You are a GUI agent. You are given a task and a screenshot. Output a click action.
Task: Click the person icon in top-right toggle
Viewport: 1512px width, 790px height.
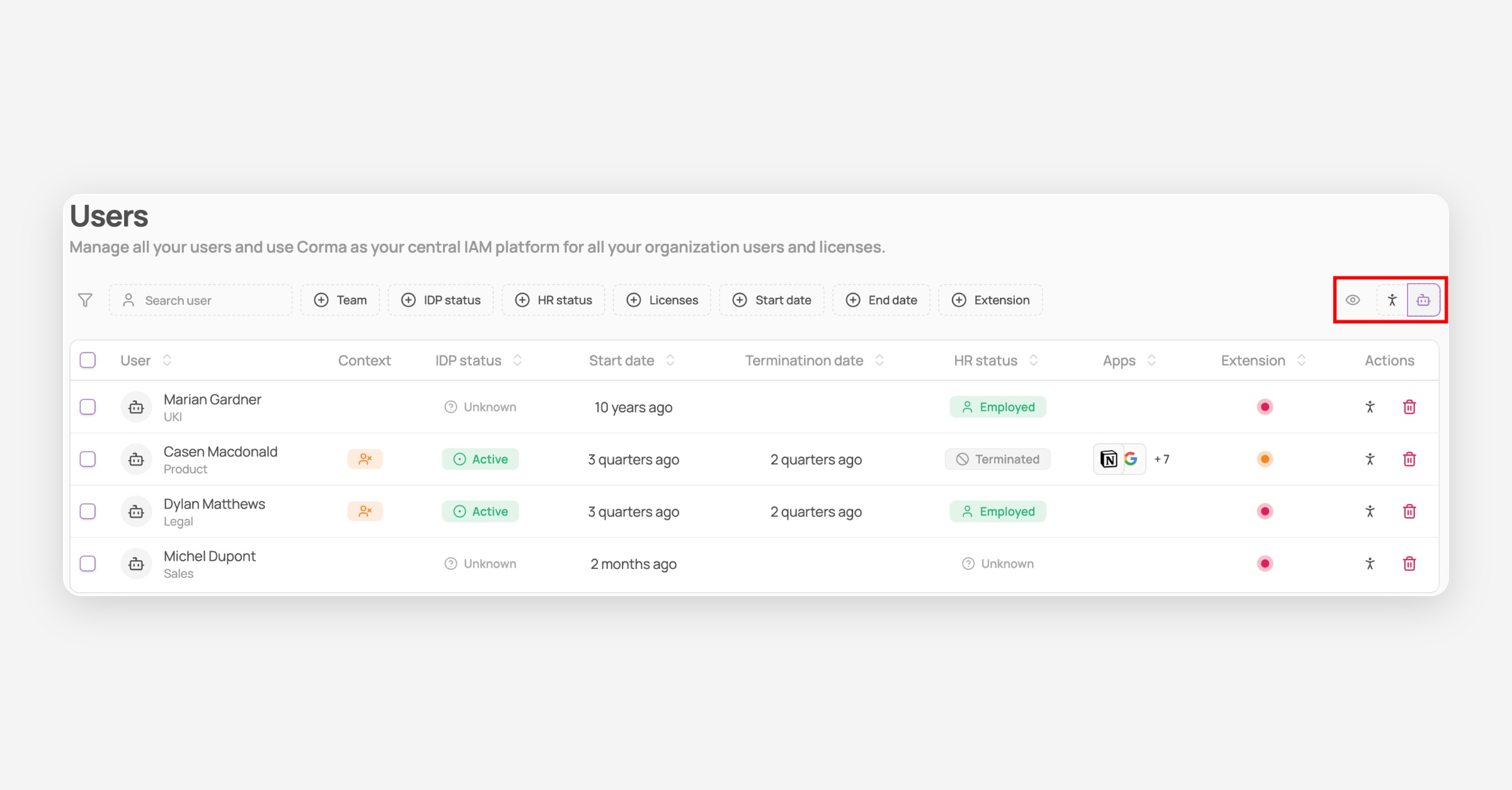[x=1392, y=300]
